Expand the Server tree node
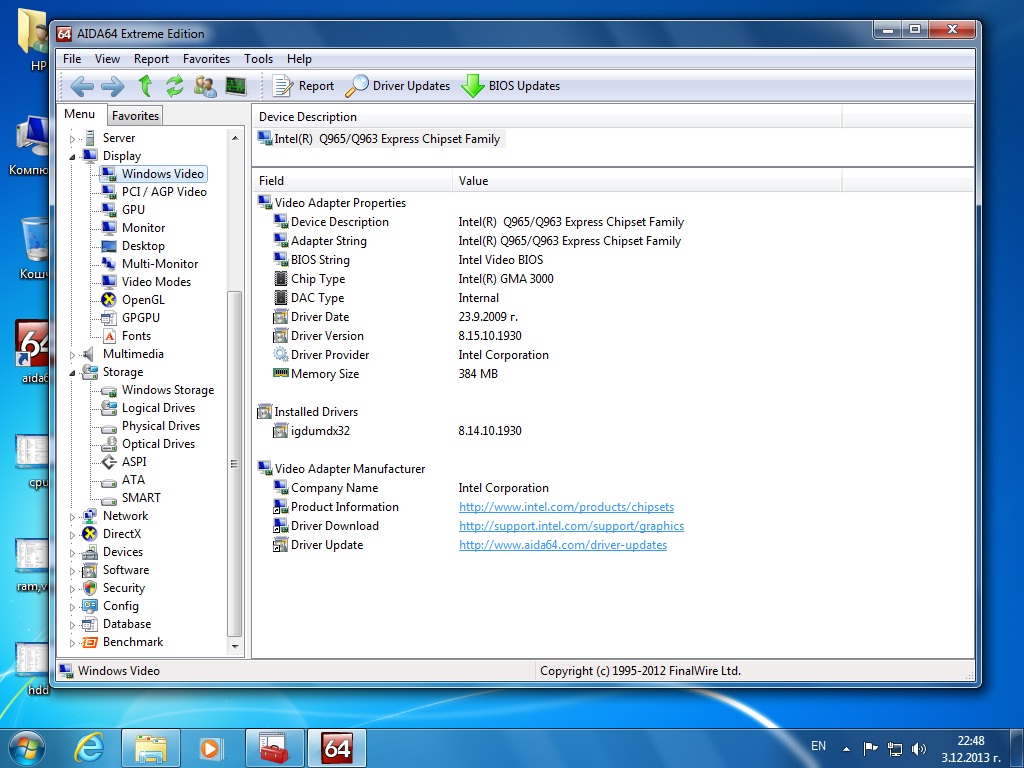1024x768 pixels. [72, 138]
